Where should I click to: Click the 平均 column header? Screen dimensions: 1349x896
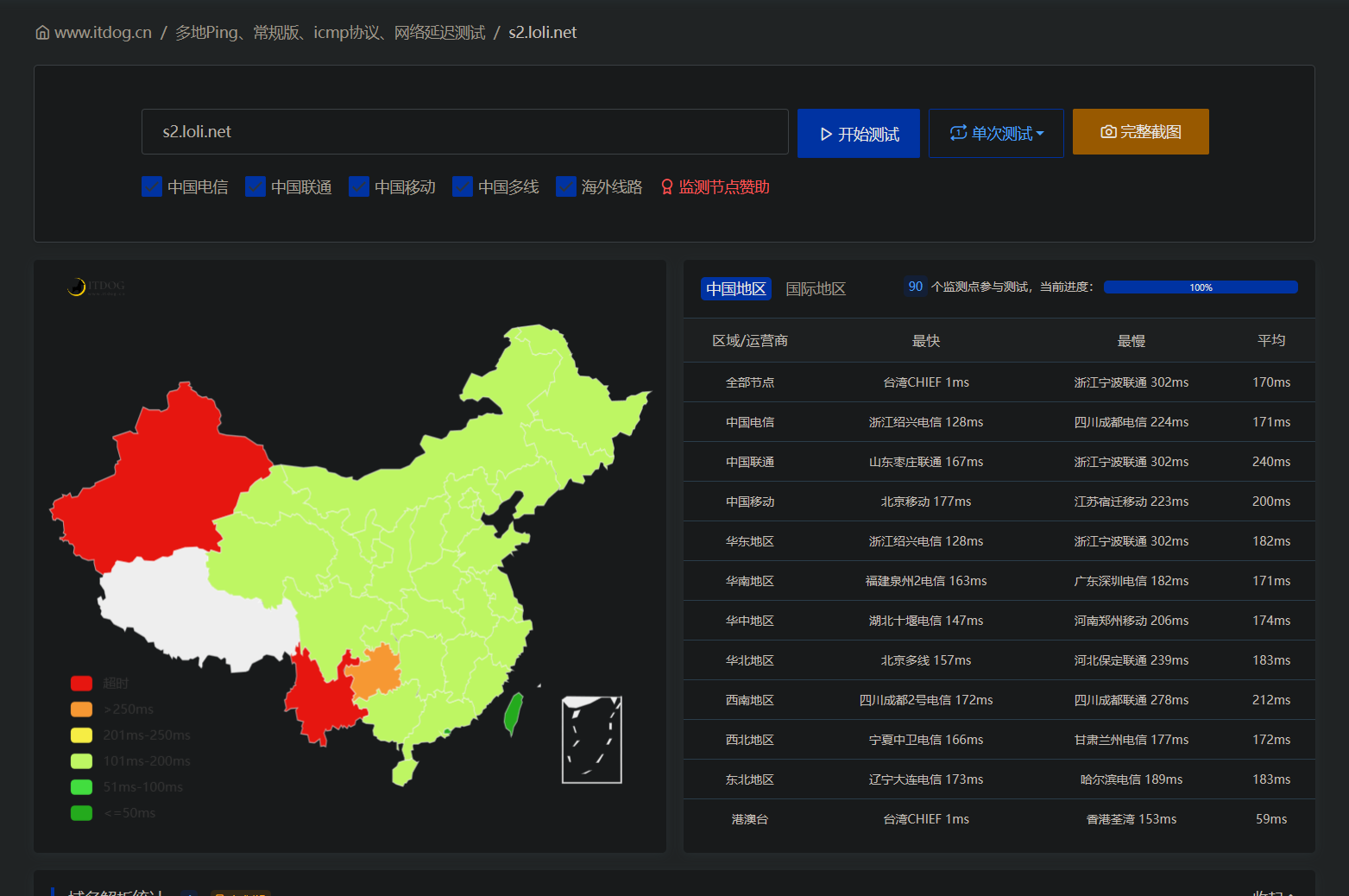[1271, 341]
